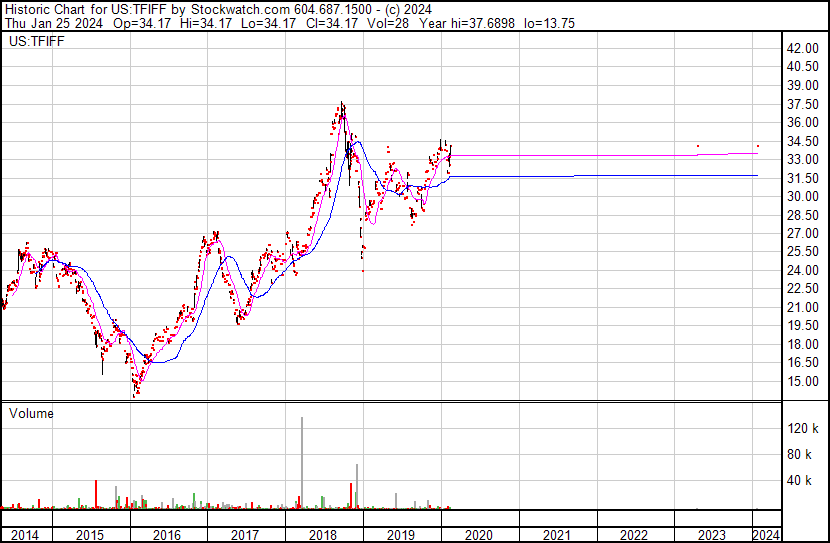Click the 33.00 price axis value

pos(803,159)
